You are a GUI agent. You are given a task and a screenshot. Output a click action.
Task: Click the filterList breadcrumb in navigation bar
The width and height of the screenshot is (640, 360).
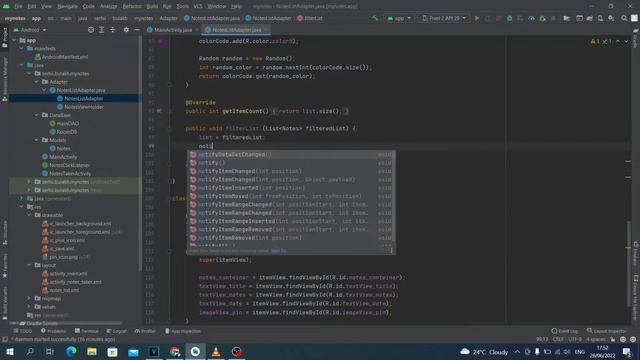coord(310,18)
